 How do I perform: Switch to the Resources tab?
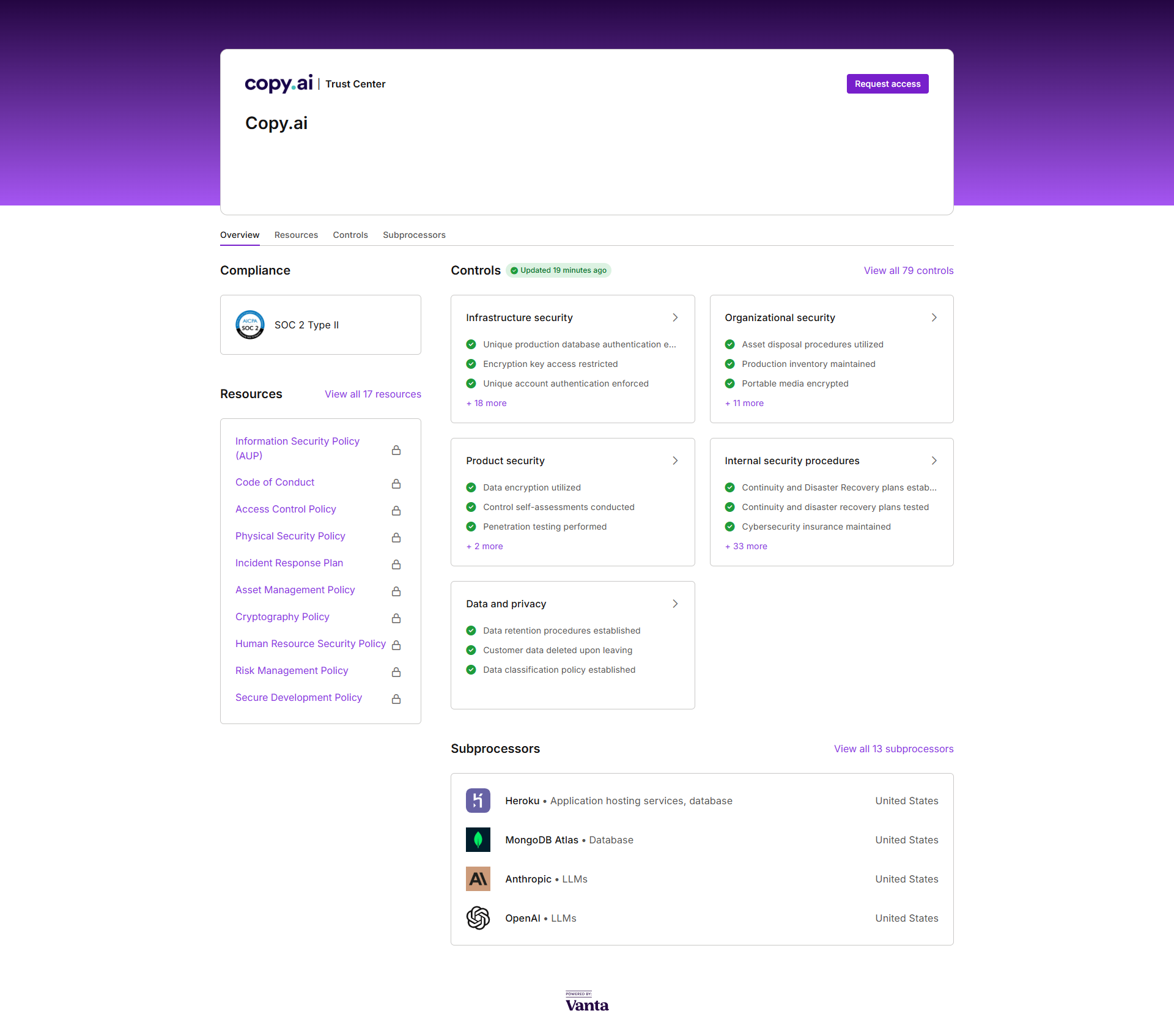coord(296,235)
